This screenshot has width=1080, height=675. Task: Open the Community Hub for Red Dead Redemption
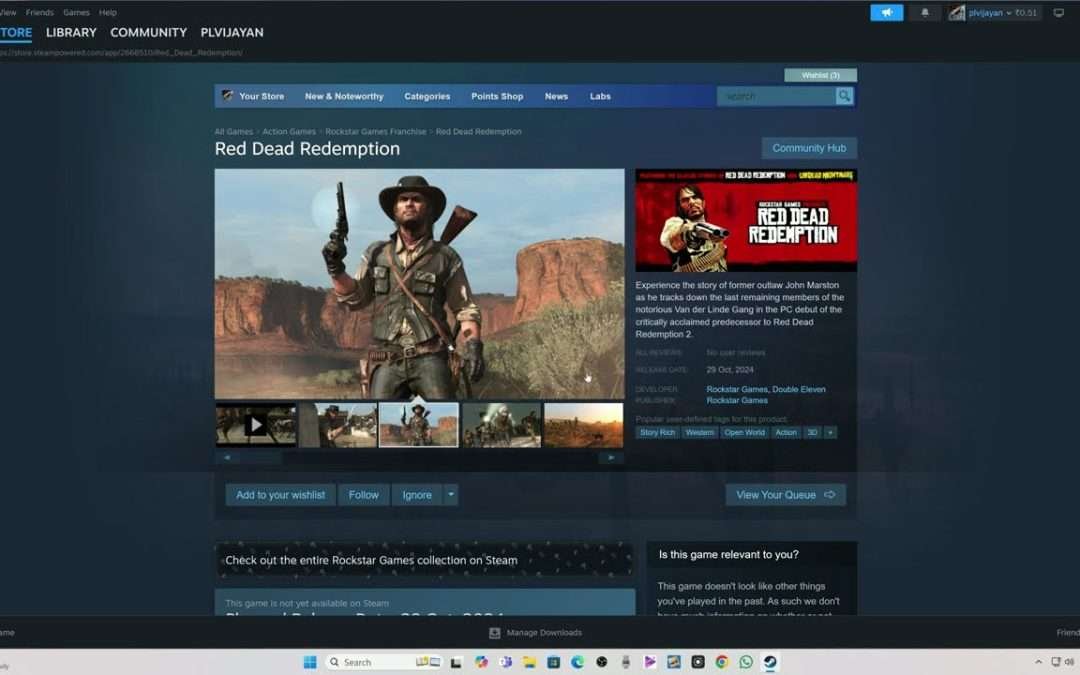(809, 147)
